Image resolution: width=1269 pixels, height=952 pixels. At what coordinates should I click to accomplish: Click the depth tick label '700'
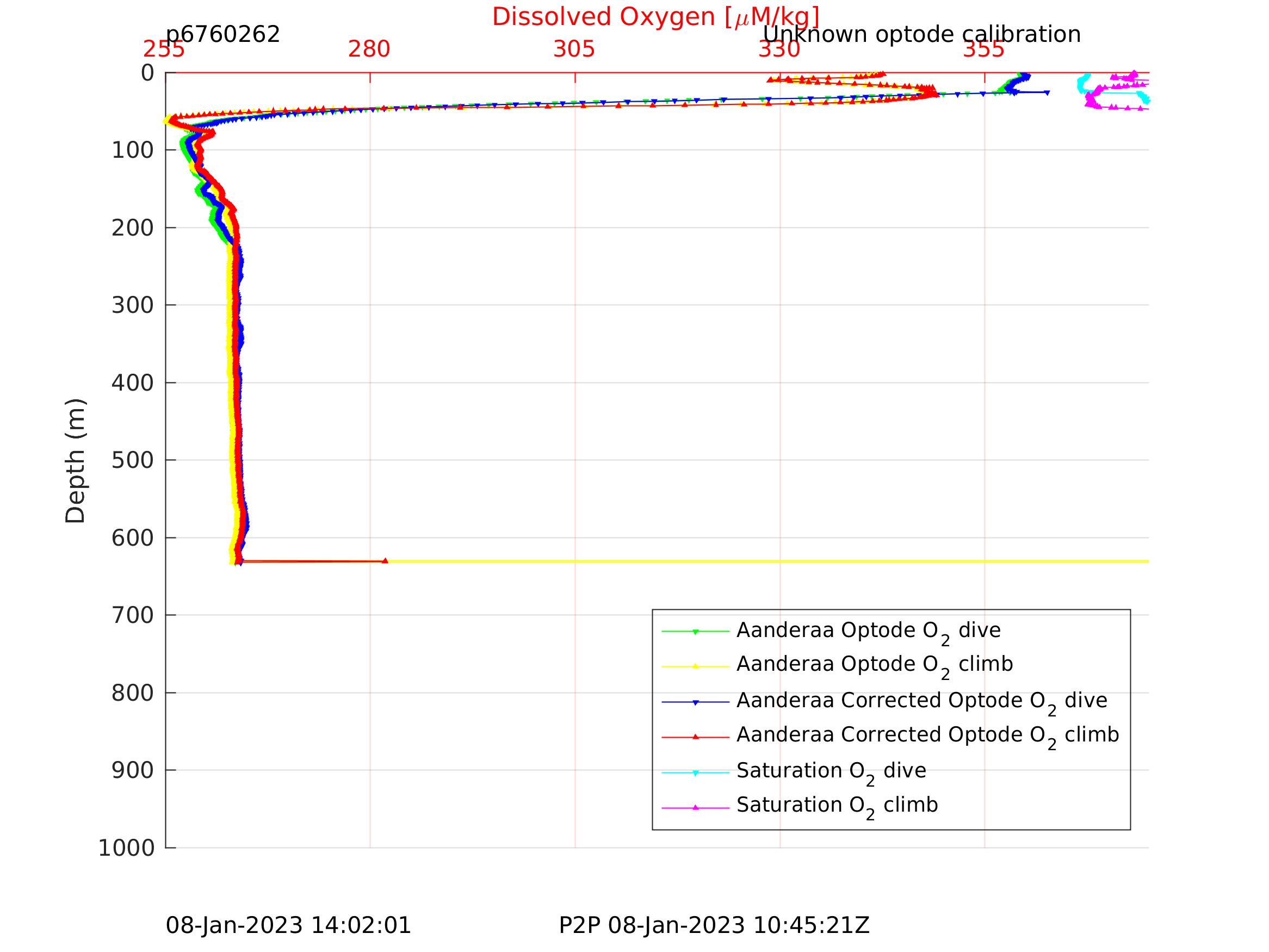tap(133, 616)
